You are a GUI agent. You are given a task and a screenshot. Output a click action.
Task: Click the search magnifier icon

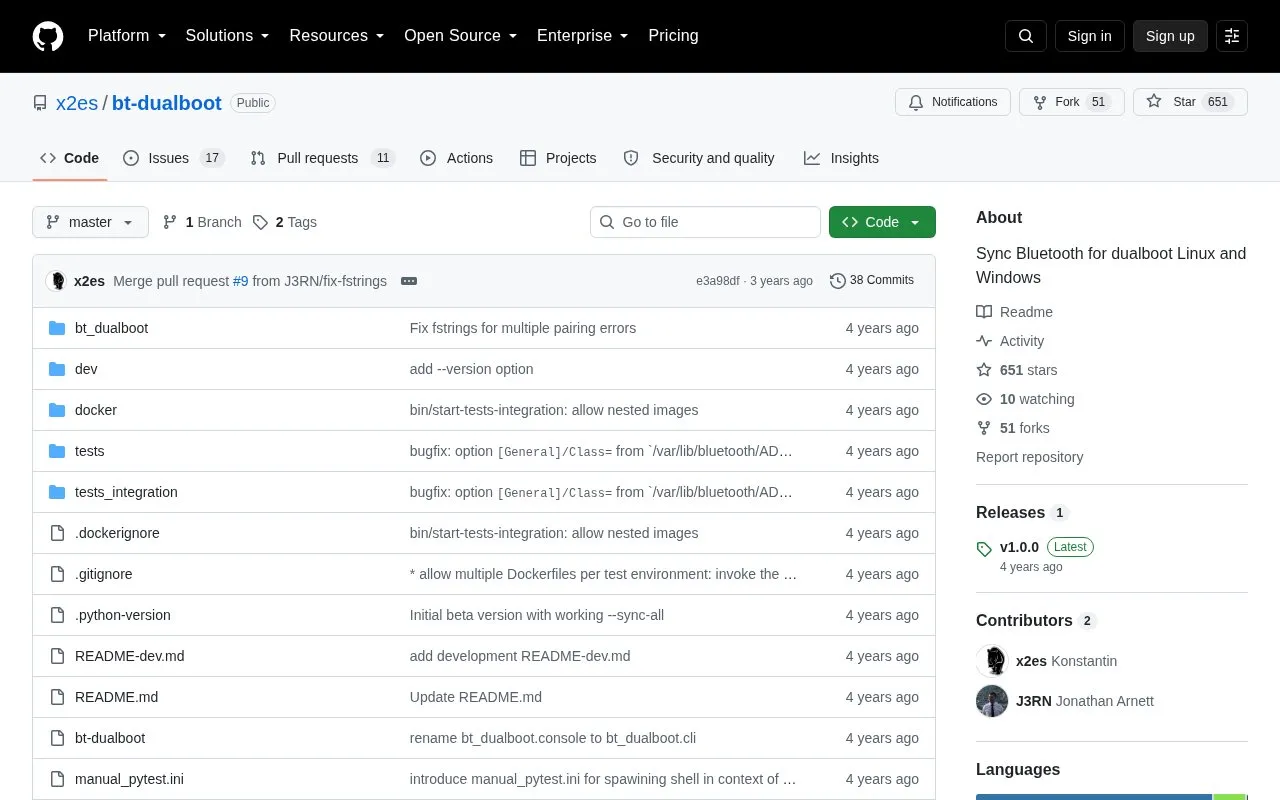[x=1026, y=36]
